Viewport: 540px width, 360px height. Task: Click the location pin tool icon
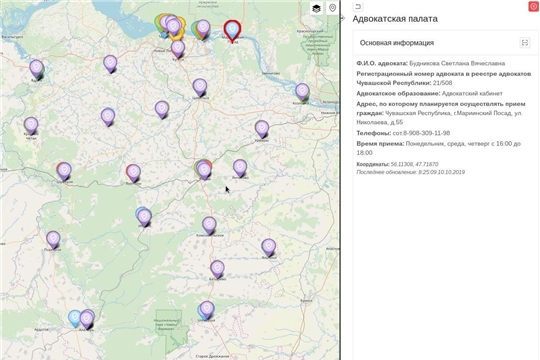[x=332, y=8]
